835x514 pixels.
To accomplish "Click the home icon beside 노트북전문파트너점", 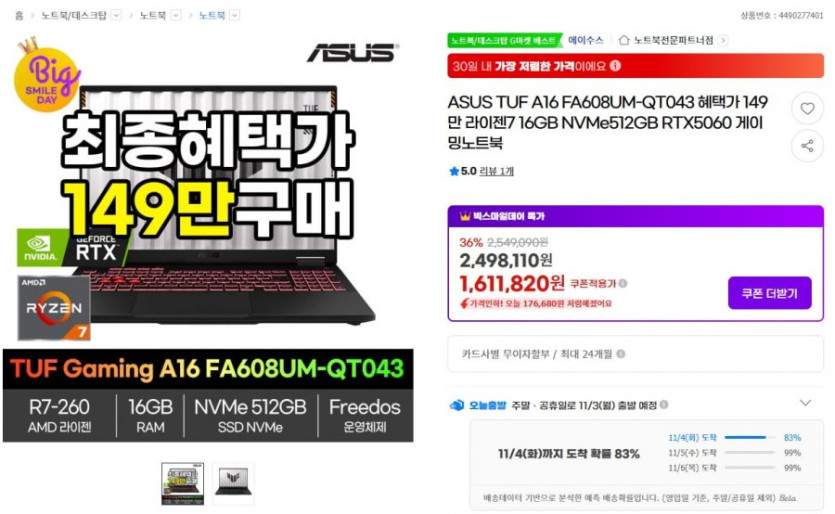I will (x=624, y=40).
